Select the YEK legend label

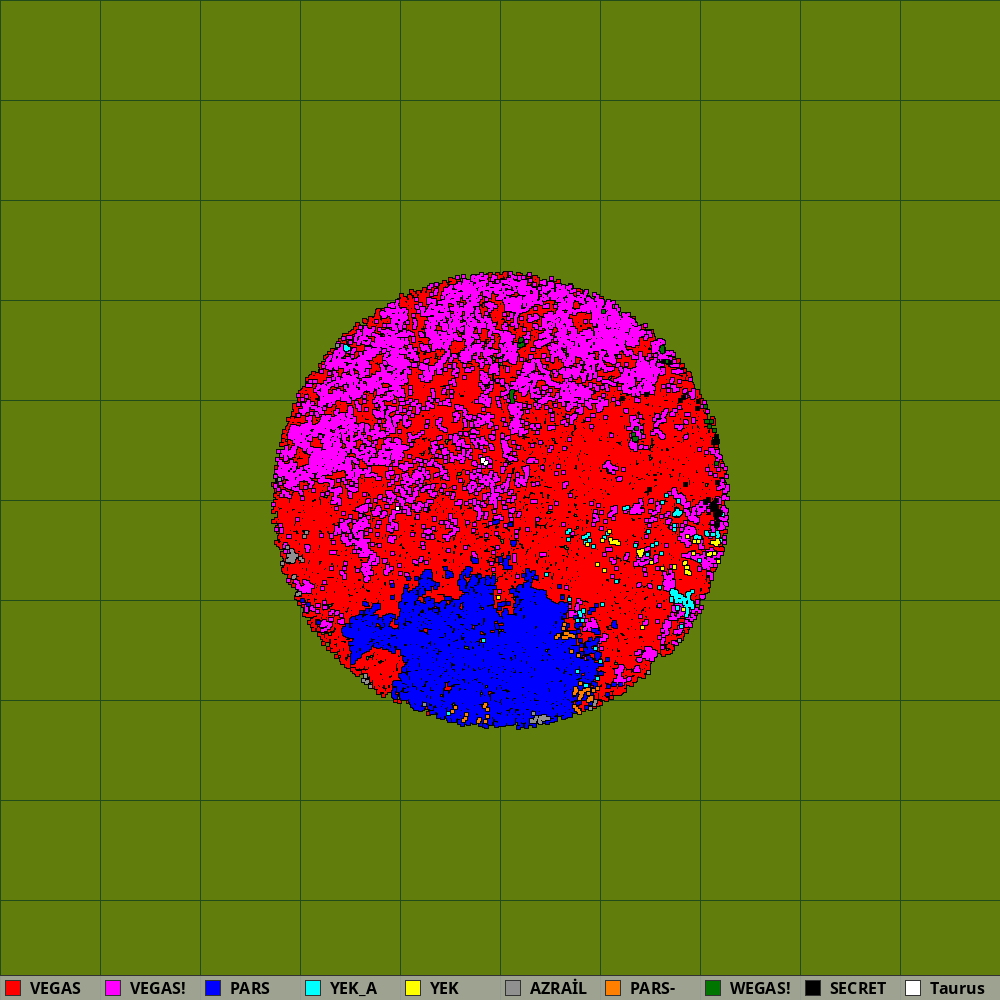[x=444, y=989]
